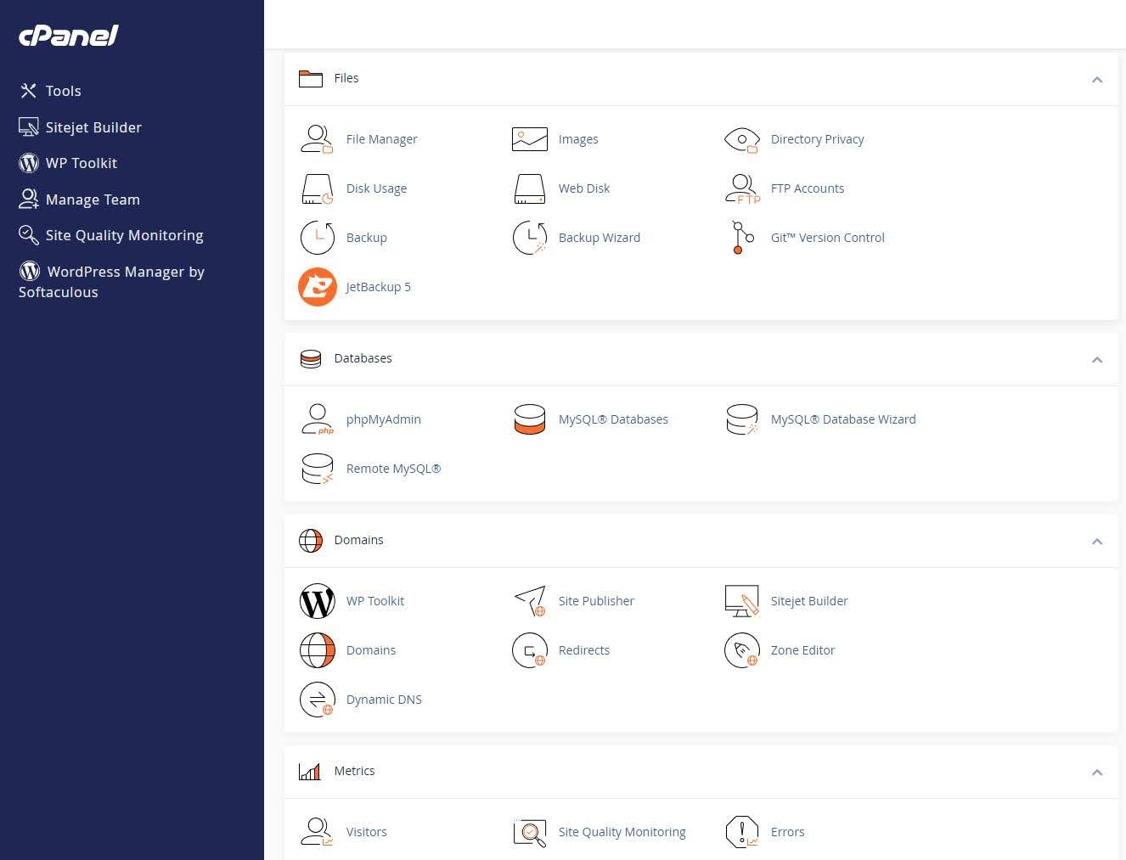Click the MySQL® Databases link text

613,419
